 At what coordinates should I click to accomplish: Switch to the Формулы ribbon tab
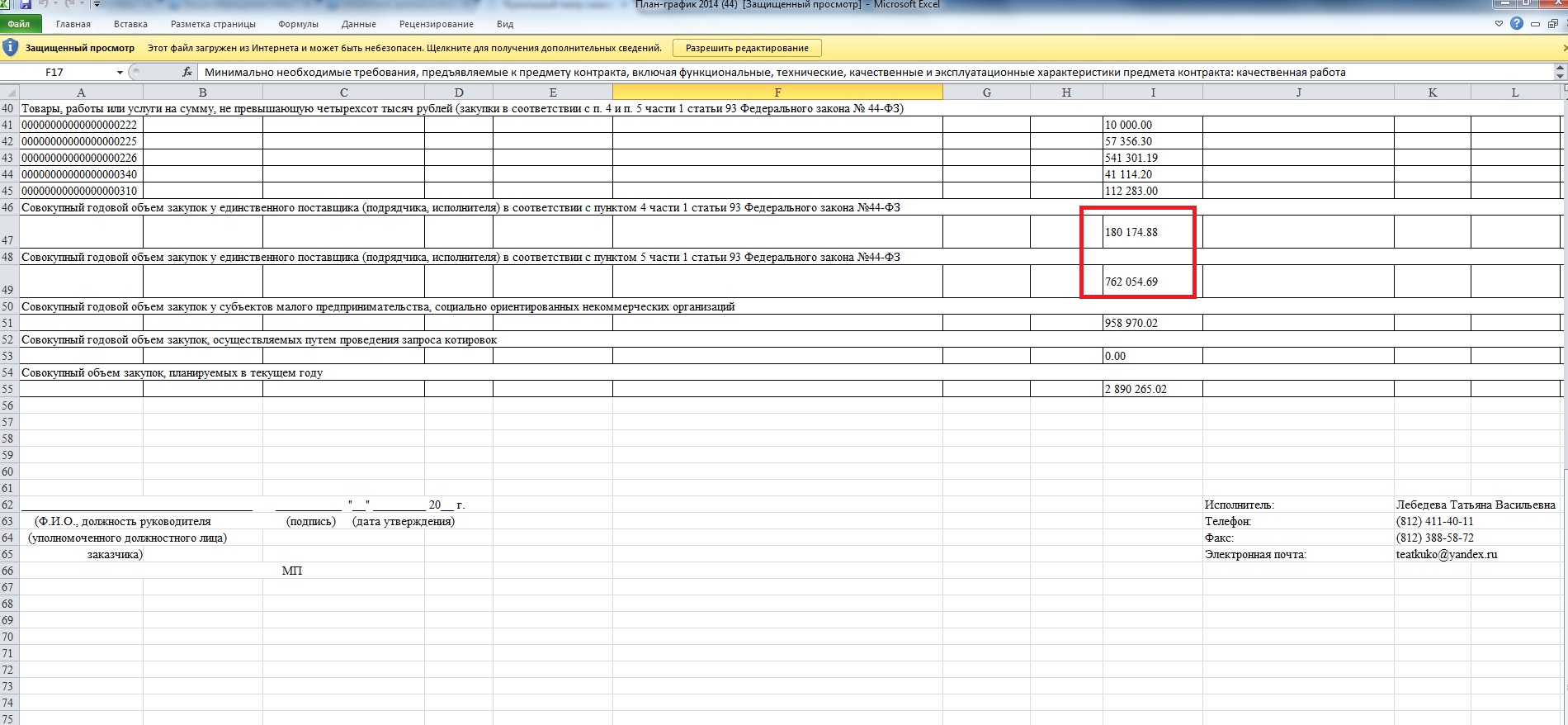[x=298, y=24]
